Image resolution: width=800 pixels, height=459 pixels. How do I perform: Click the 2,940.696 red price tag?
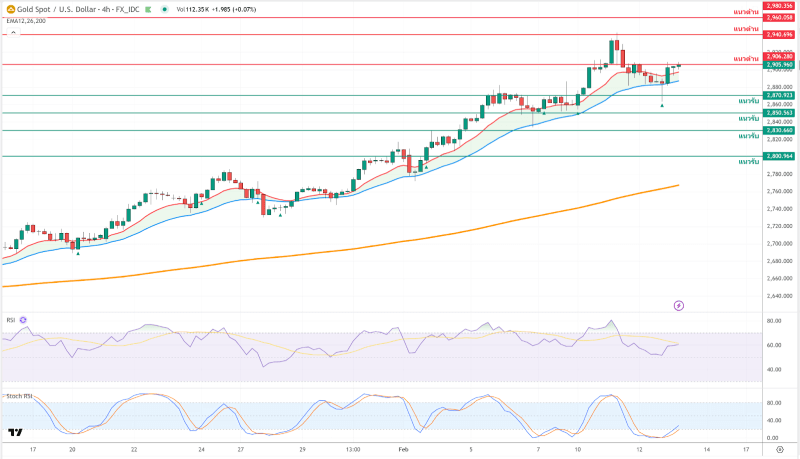779,34
